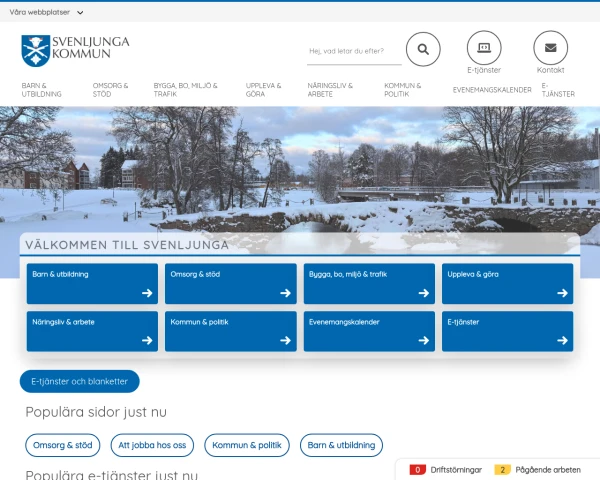Click the arrow on Evenemangskalender tile
This screenshot has height=480, width=600.
point(424,340)
